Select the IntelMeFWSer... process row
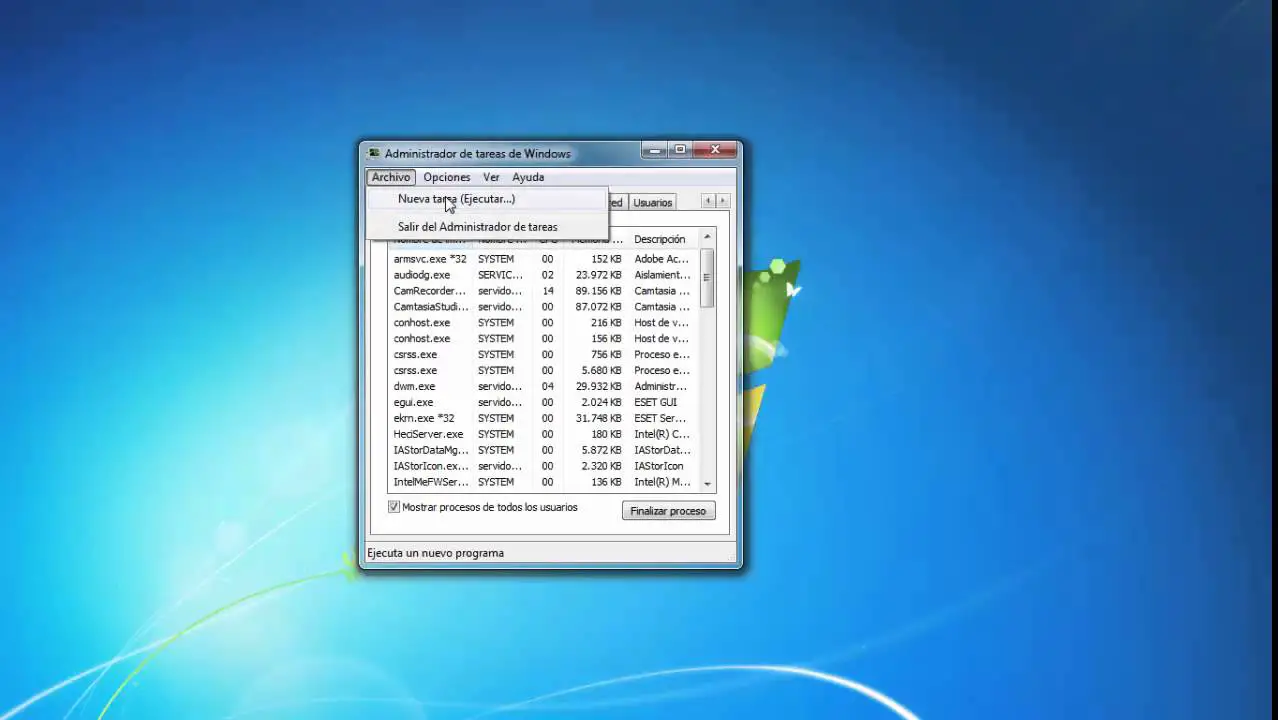1278x720 pixels. click(544, 483)
